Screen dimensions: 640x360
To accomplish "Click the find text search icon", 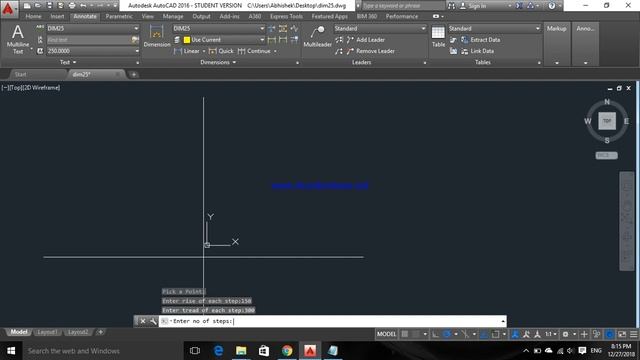I will (135, 40).
